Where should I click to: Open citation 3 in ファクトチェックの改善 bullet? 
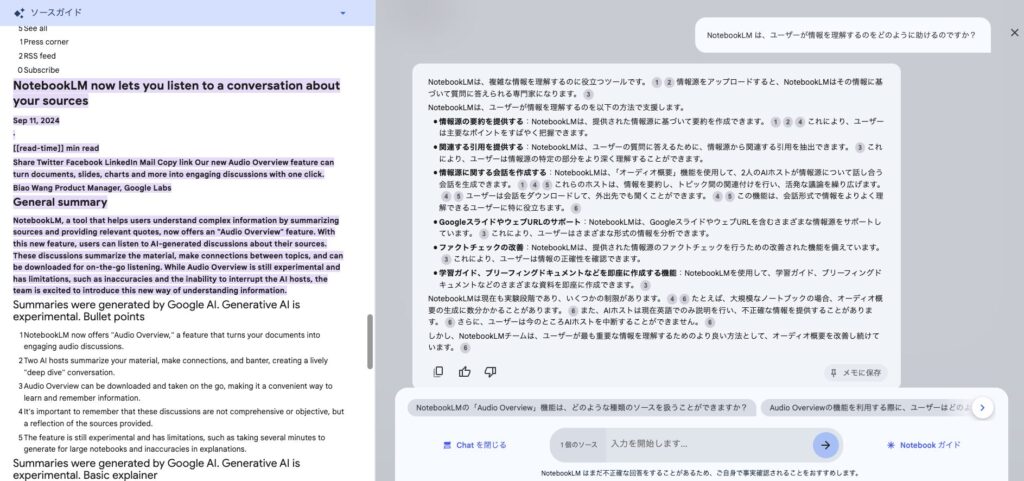click(x=446, y=259)
